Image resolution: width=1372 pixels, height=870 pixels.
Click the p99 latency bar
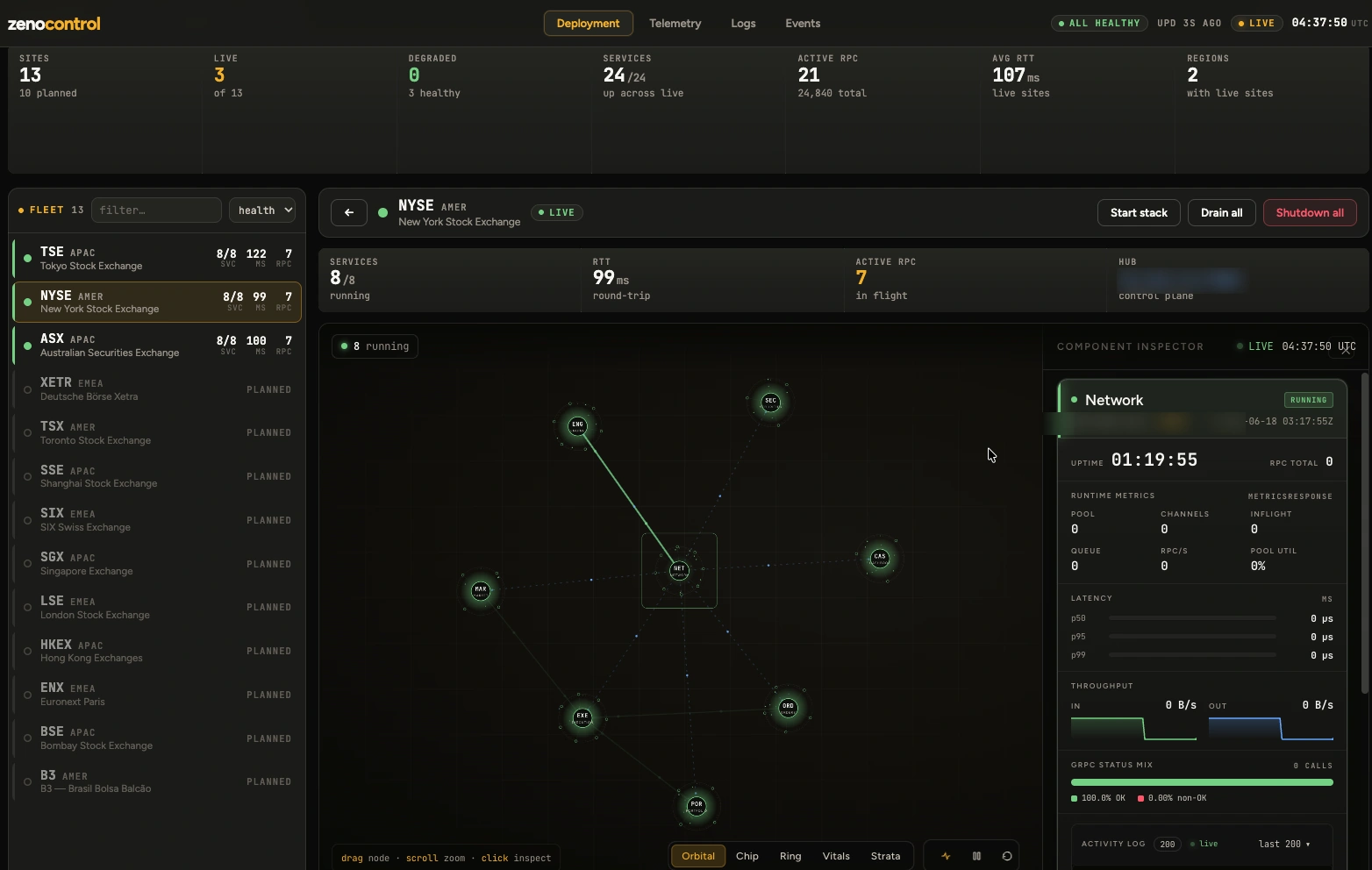click(1192, 655)
